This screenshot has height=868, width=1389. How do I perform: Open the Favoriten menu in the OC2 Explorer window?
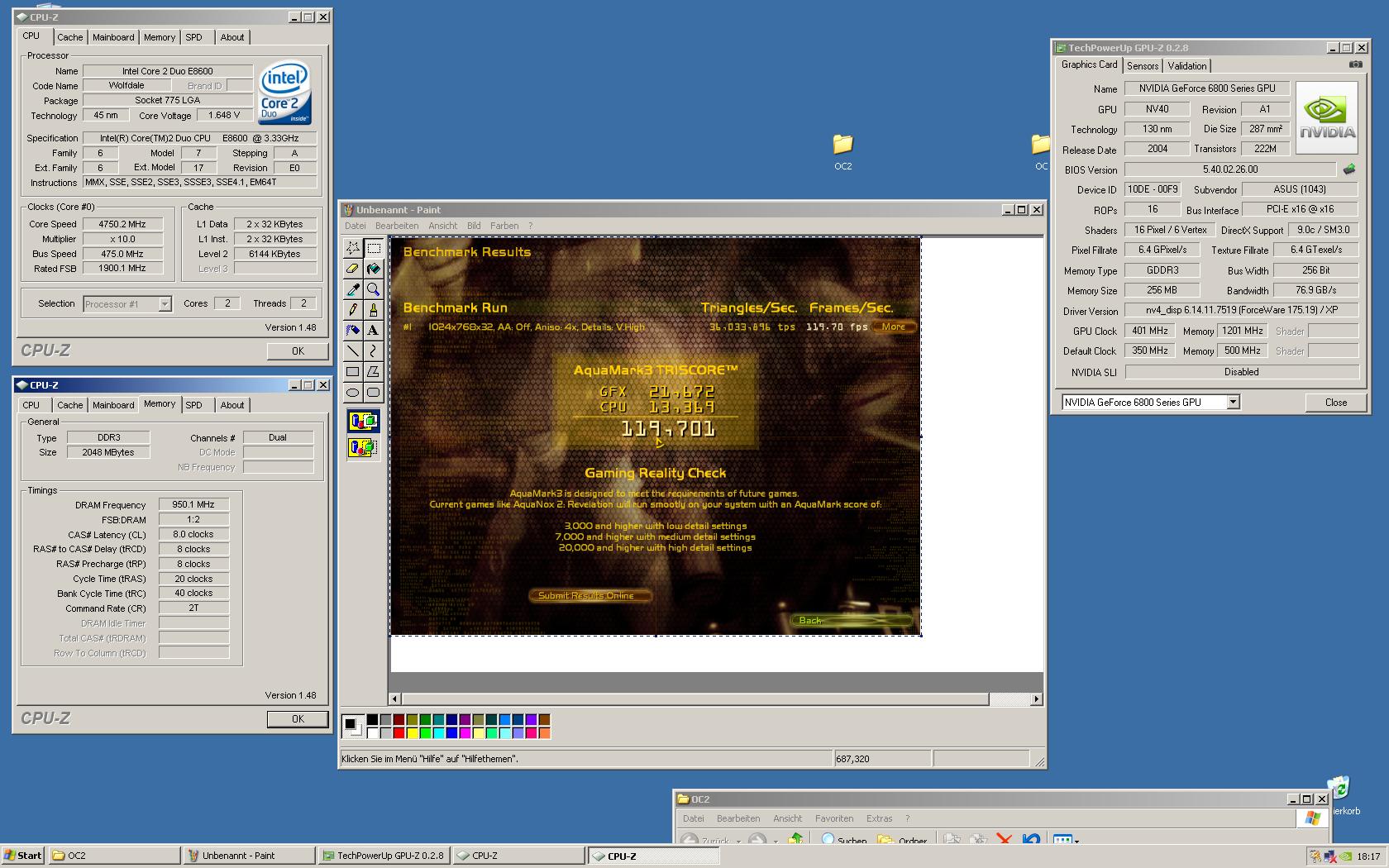pos(834,818)
